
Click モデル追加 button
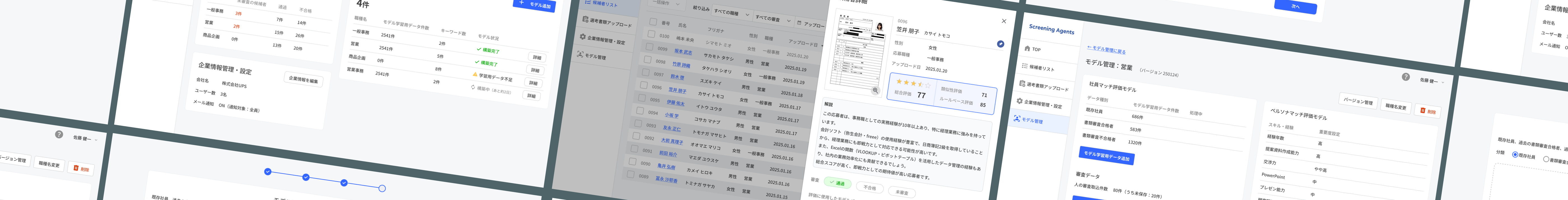(535, 5)
